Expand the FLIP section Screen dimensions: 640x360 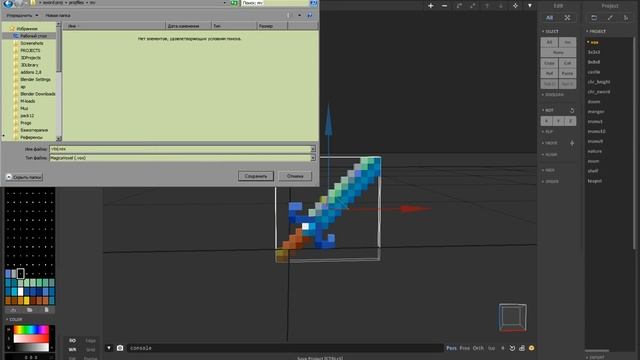point(548,132)
